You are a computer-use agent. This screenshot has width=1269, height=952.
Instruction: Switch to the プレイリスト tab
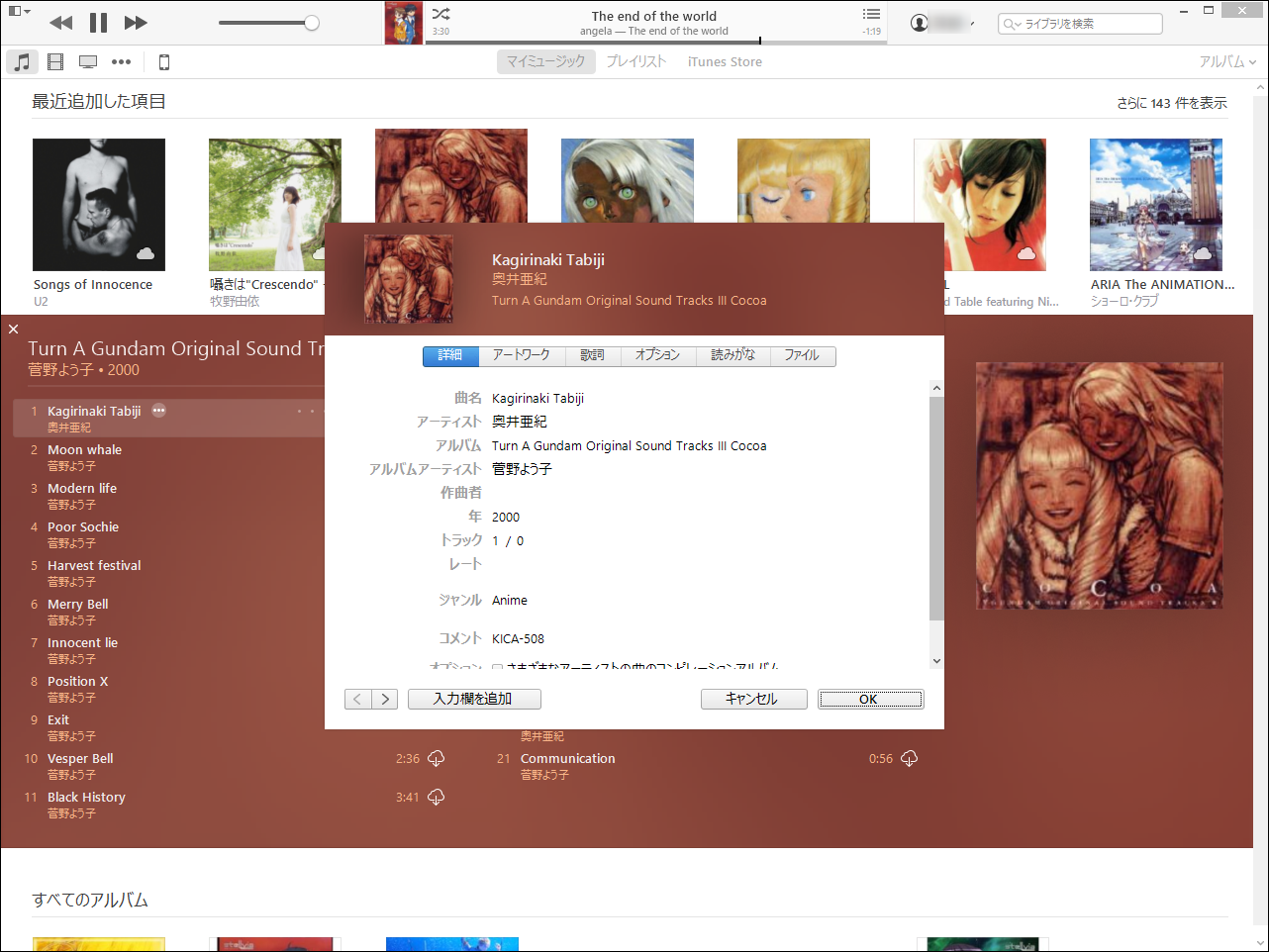(x=636, y=60)
